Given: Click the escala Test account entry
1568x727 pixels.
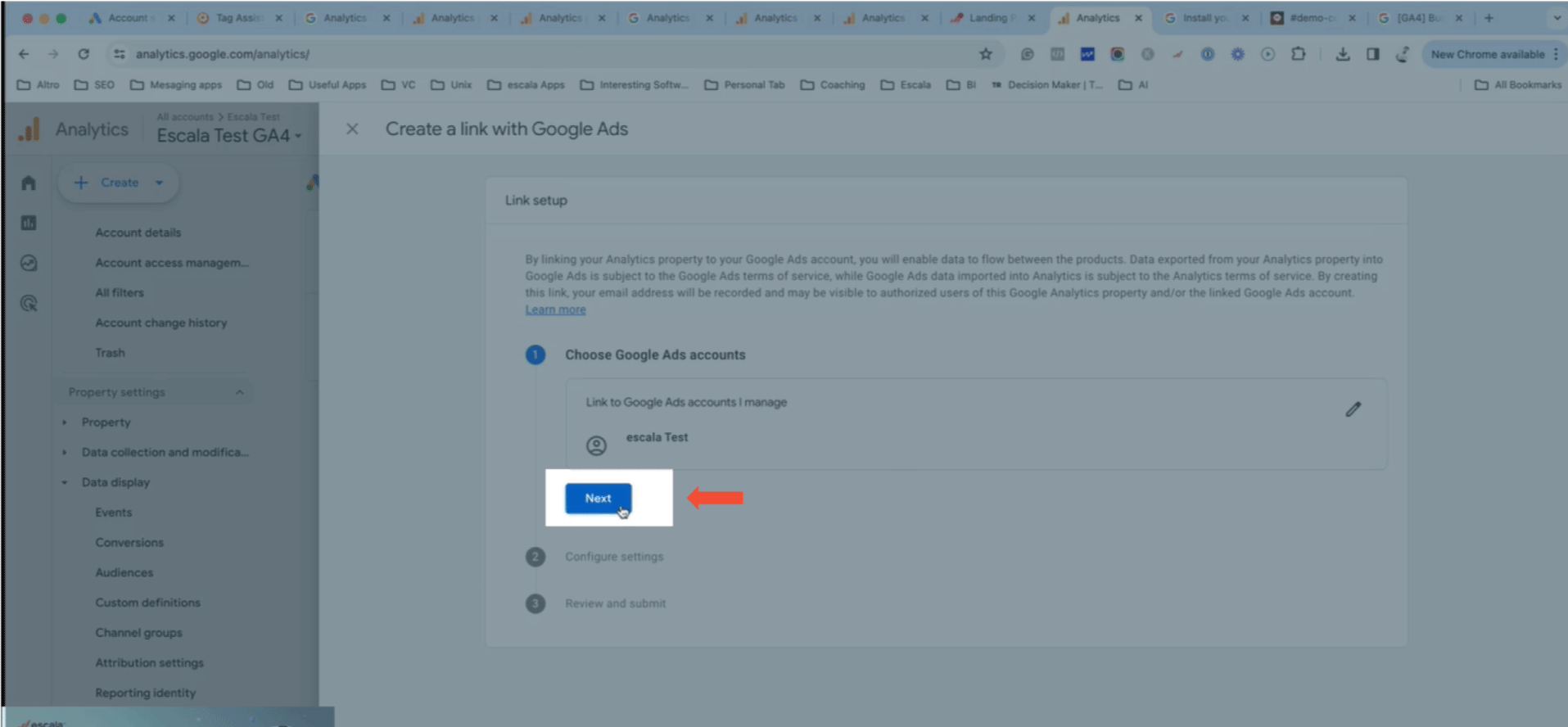Looking at the screenshot, I should click(657, 437).
